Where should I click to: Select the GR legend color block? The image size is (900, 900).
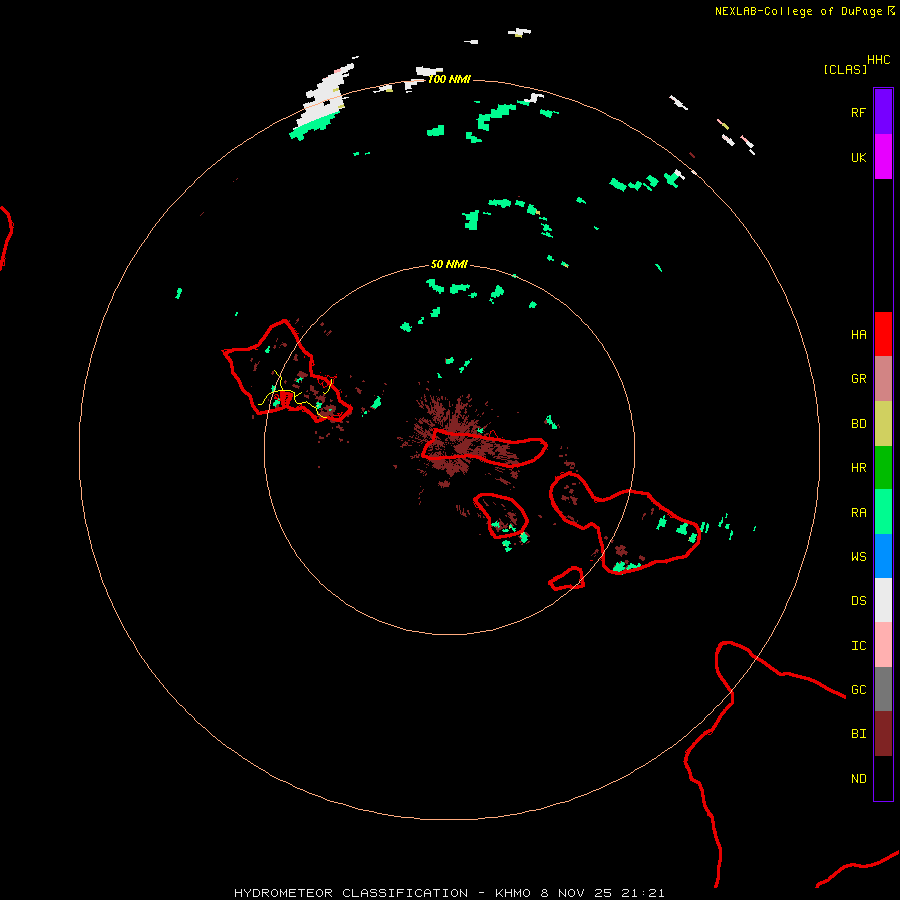pyautogui.click(x=883, y=378)
